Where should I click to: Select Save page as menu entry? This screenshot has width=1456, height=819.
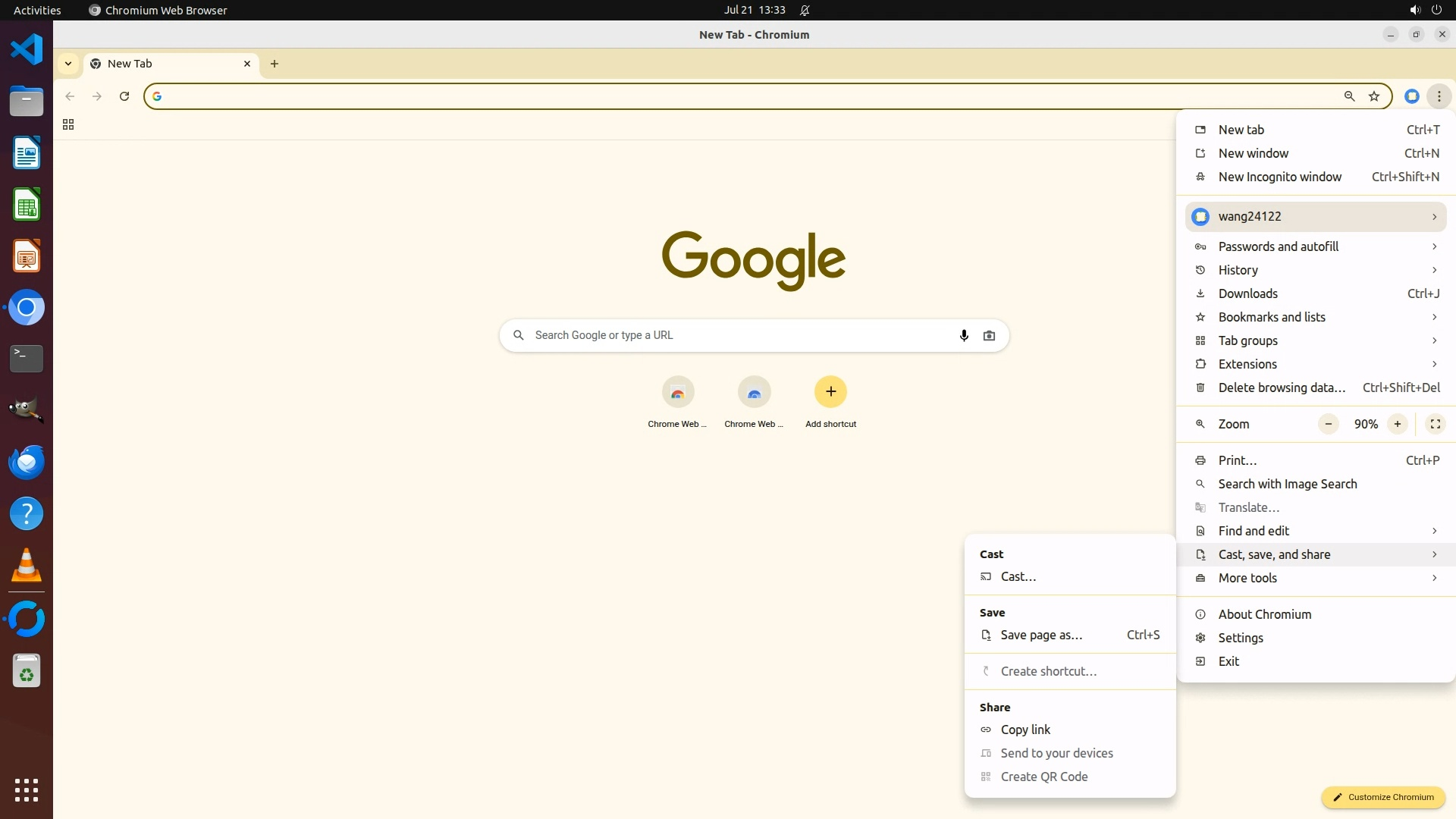pyautogui.click(x=1041, y=635)
